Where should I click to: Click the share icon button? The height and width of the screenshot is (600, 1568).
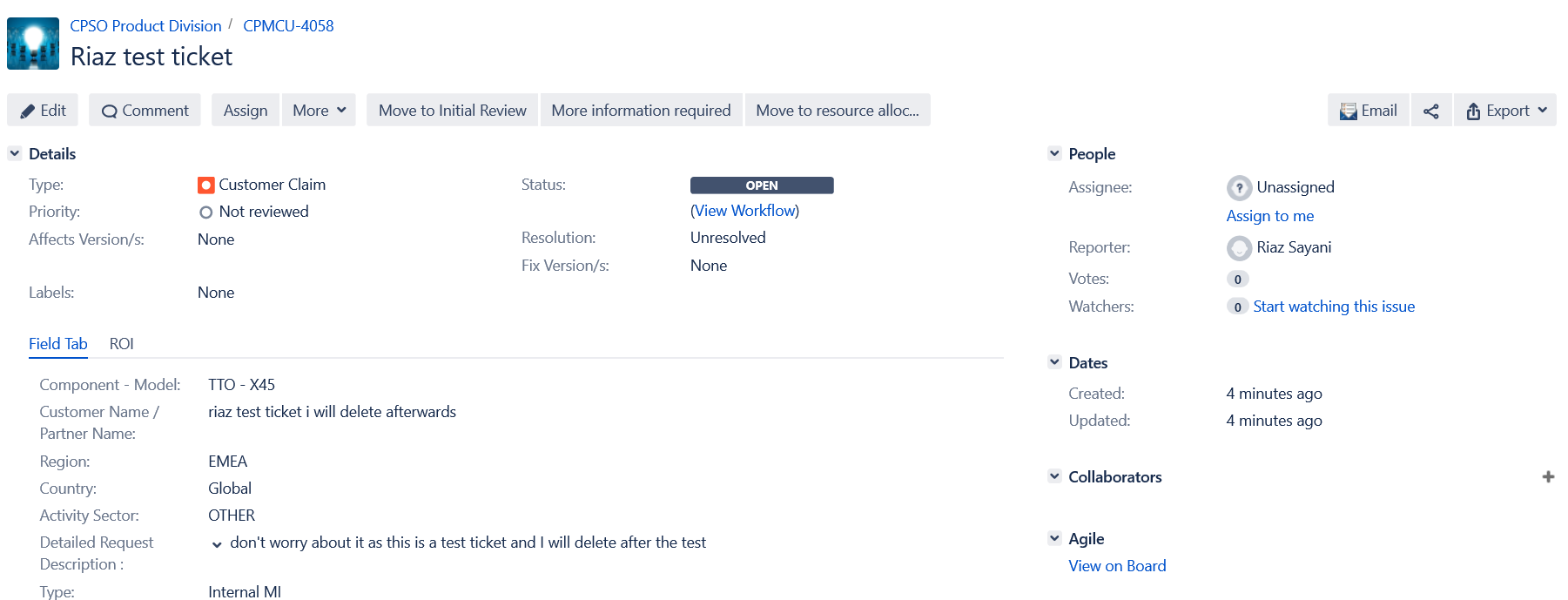click(x=1431, y=111)
